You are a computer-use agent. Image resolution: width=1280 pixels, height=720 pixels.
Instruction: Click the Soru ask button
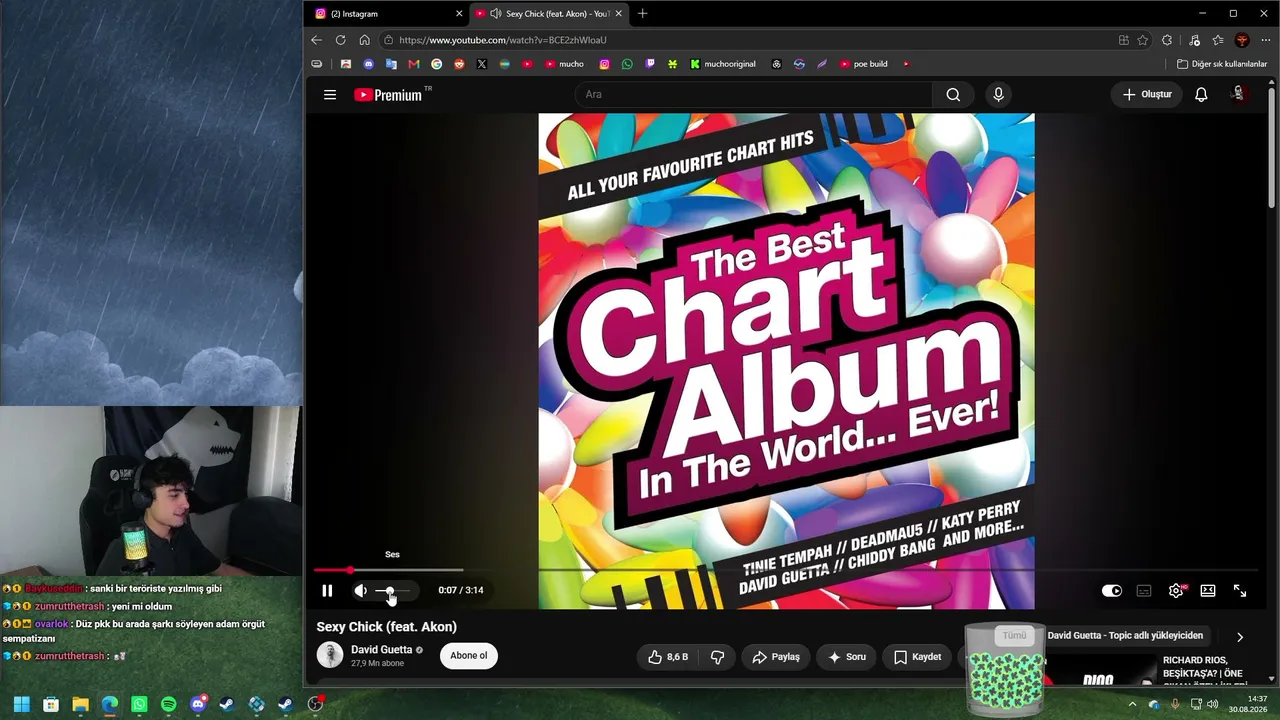coord(846,657)
